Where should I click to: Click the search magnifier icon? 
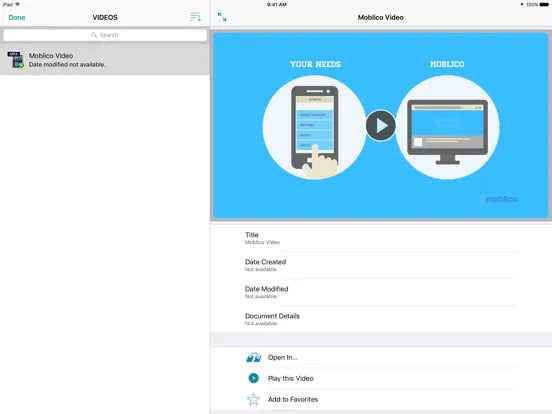pos(94,35)
